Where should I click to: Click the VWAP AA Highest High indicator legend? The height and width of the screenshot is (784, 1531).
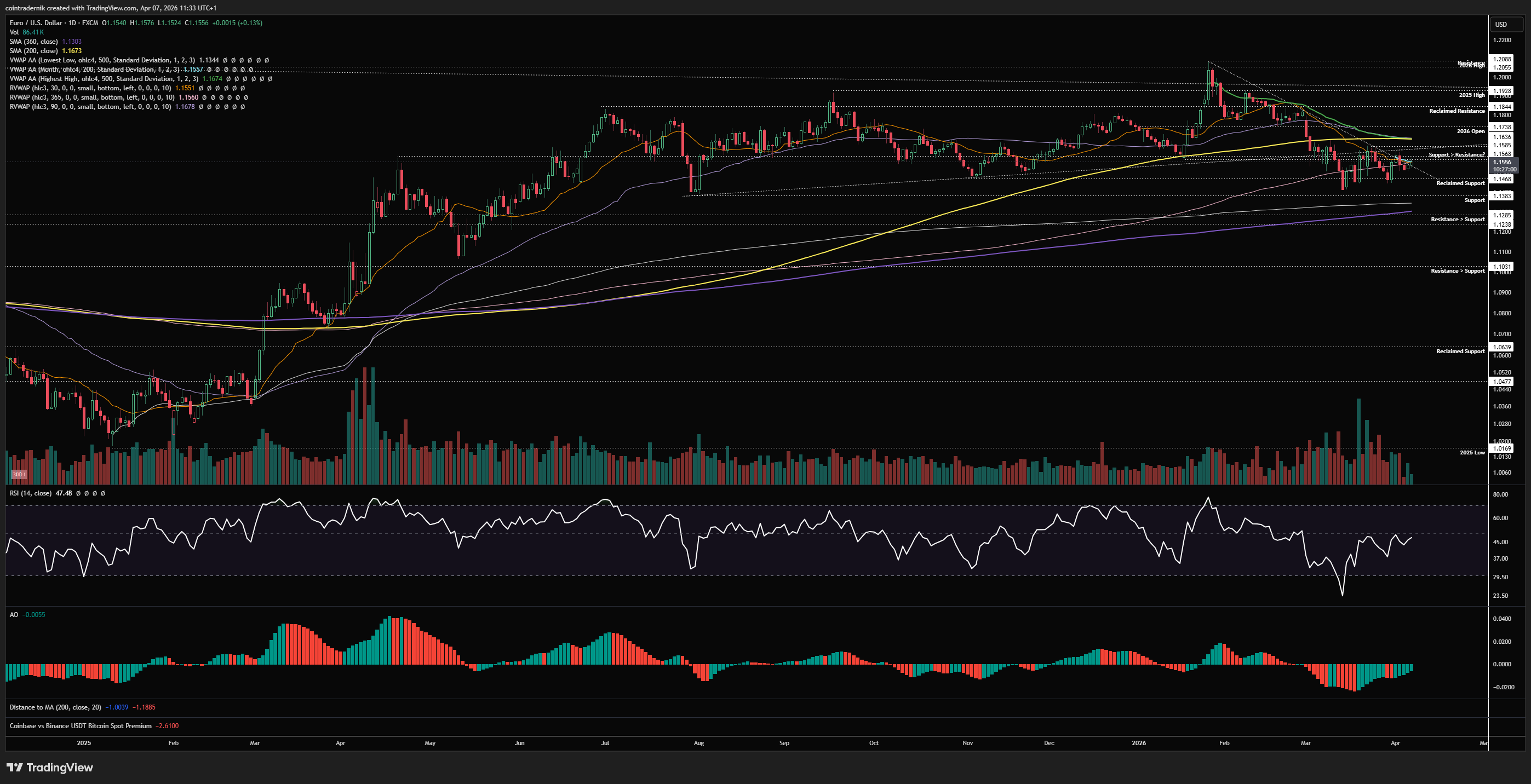pos(104,79)
